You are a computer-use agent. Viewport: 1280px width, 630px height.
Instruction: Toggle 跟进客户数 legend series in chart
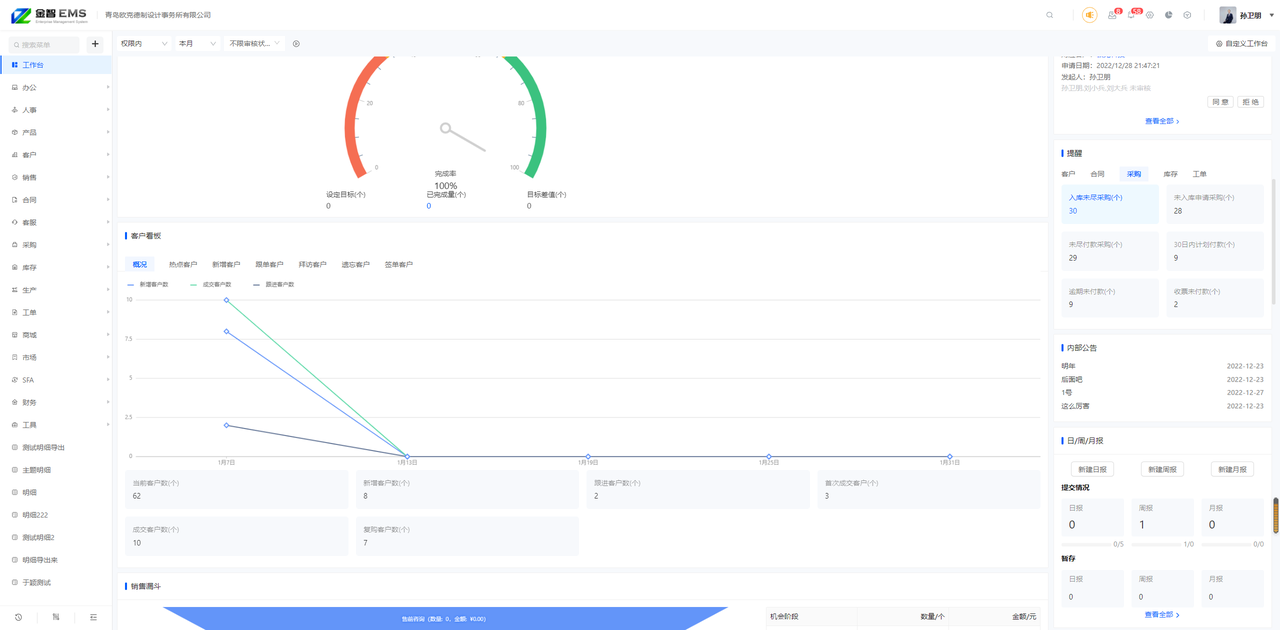pos(274,285)
